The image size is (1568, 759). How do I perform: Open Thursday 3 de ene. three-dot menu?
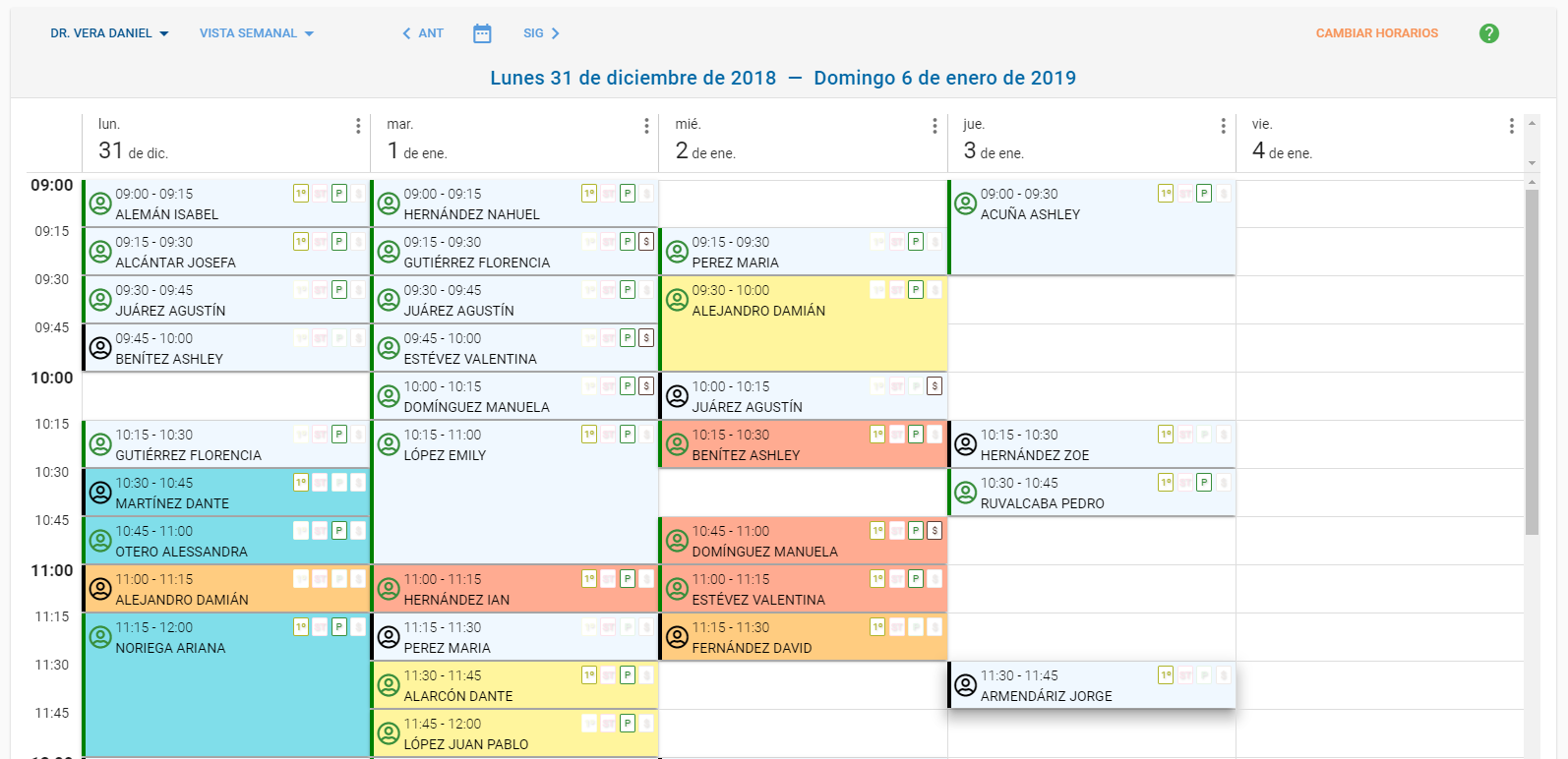1223,126
